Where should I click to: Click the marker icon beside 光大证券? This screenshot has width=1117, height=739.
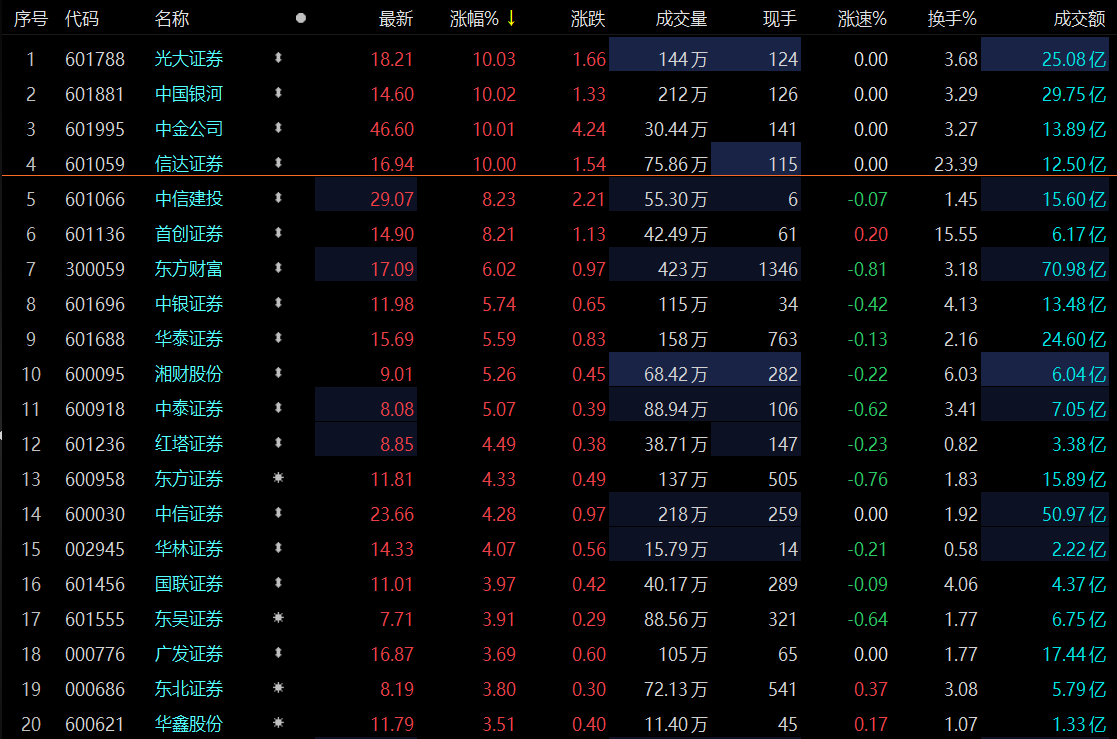(x=278, y=59)
